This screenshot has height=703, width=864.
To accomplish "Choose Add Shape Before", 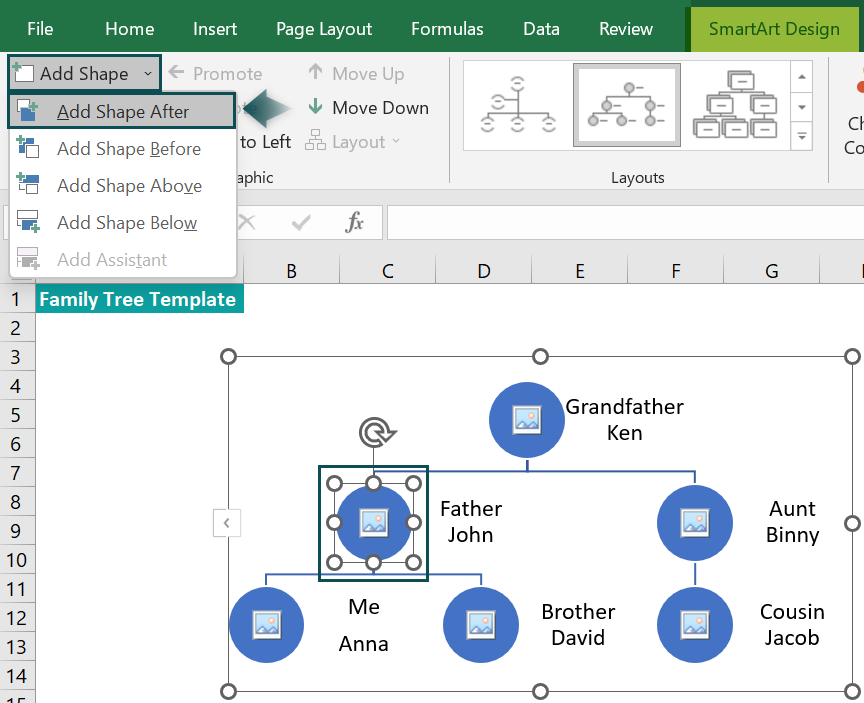I will click(122, 149).
